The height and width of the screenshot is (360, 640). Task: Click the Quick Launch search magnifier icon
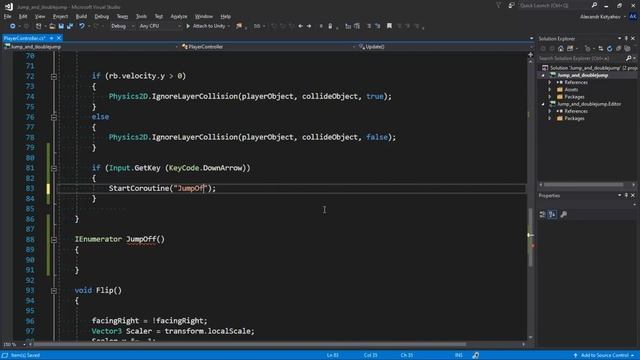point(594,5)
